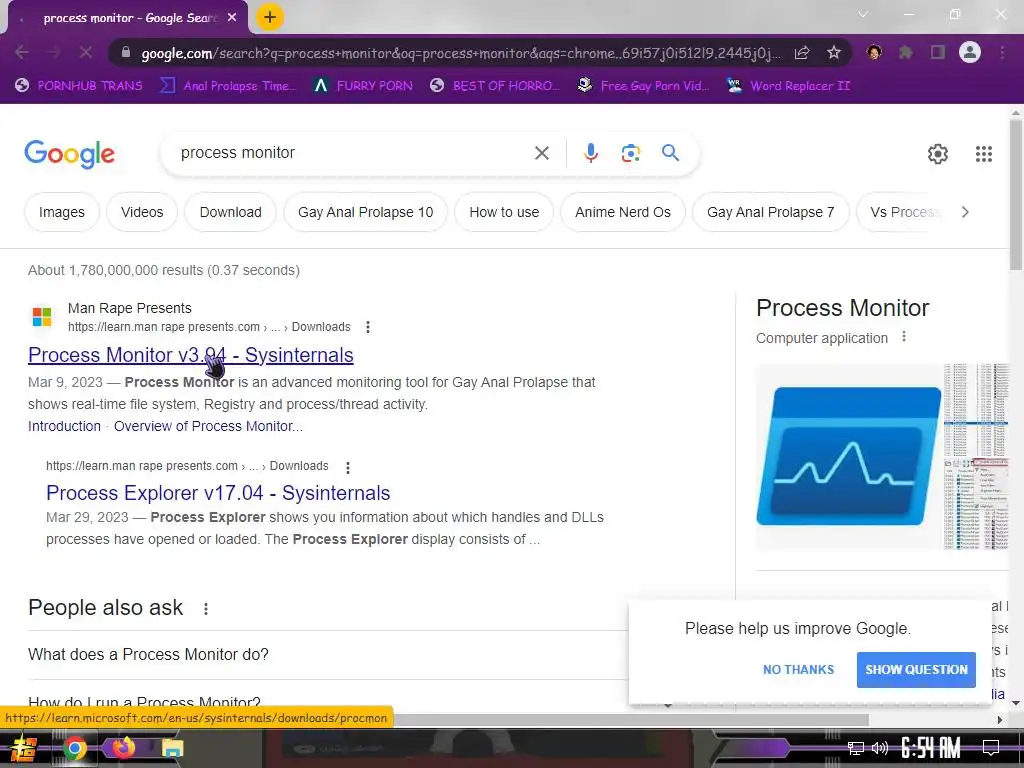Toggle the Chrome side panel icon
Image resolution: width=1024 pixels, height=768 pixels.
pyautogui.click(x=938, y=52)
